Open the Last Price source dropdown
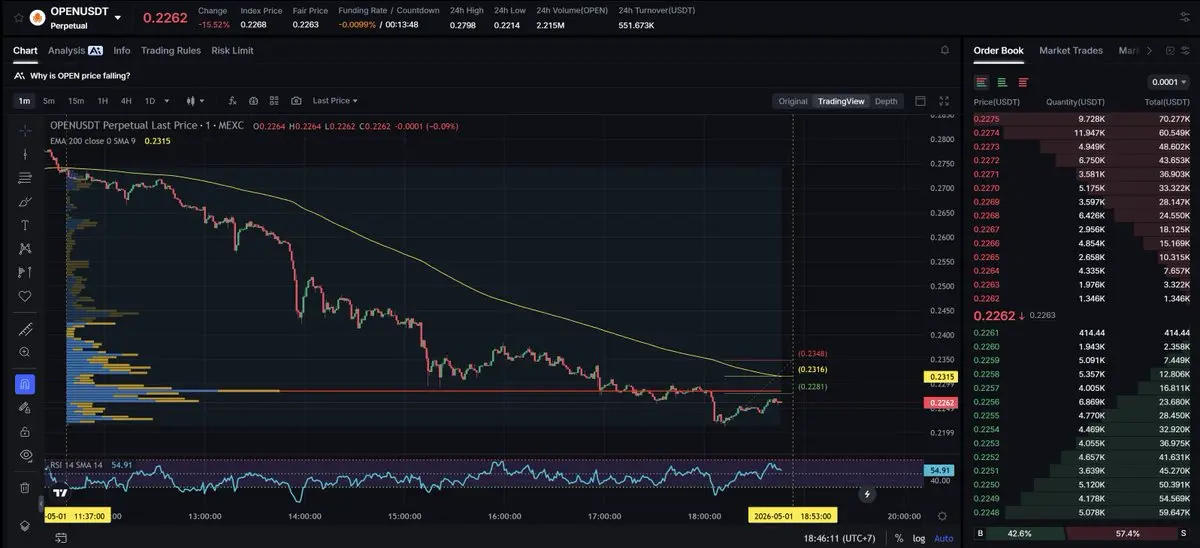 point(335,101)
